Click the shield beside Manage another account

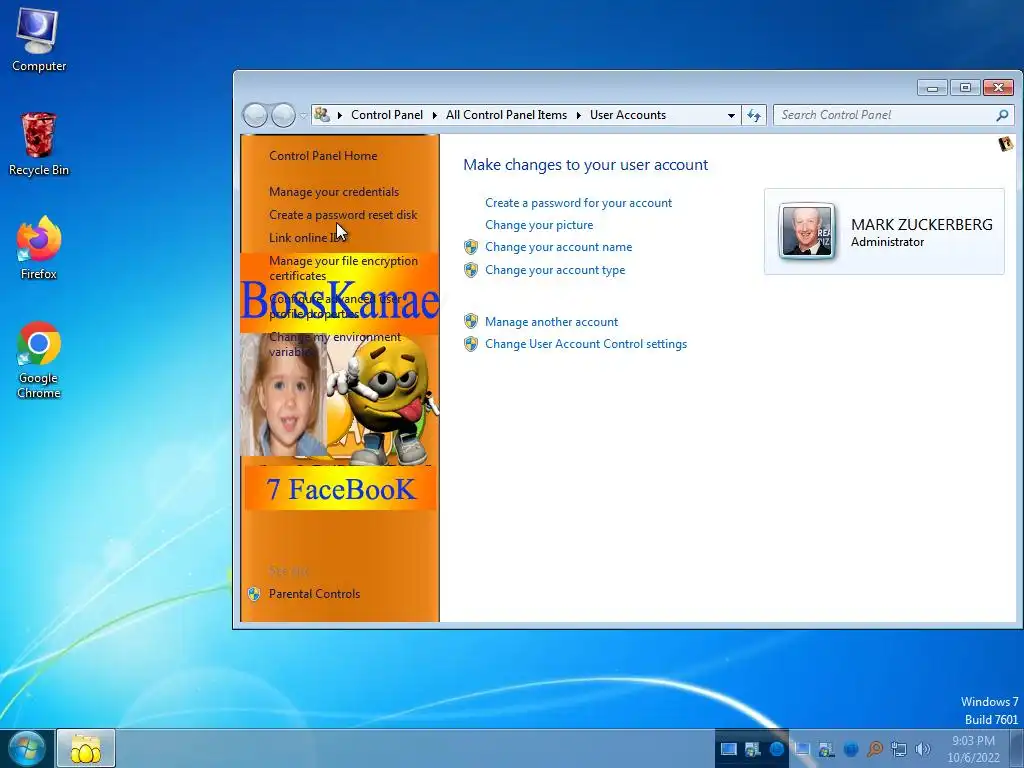click(471, 321)
